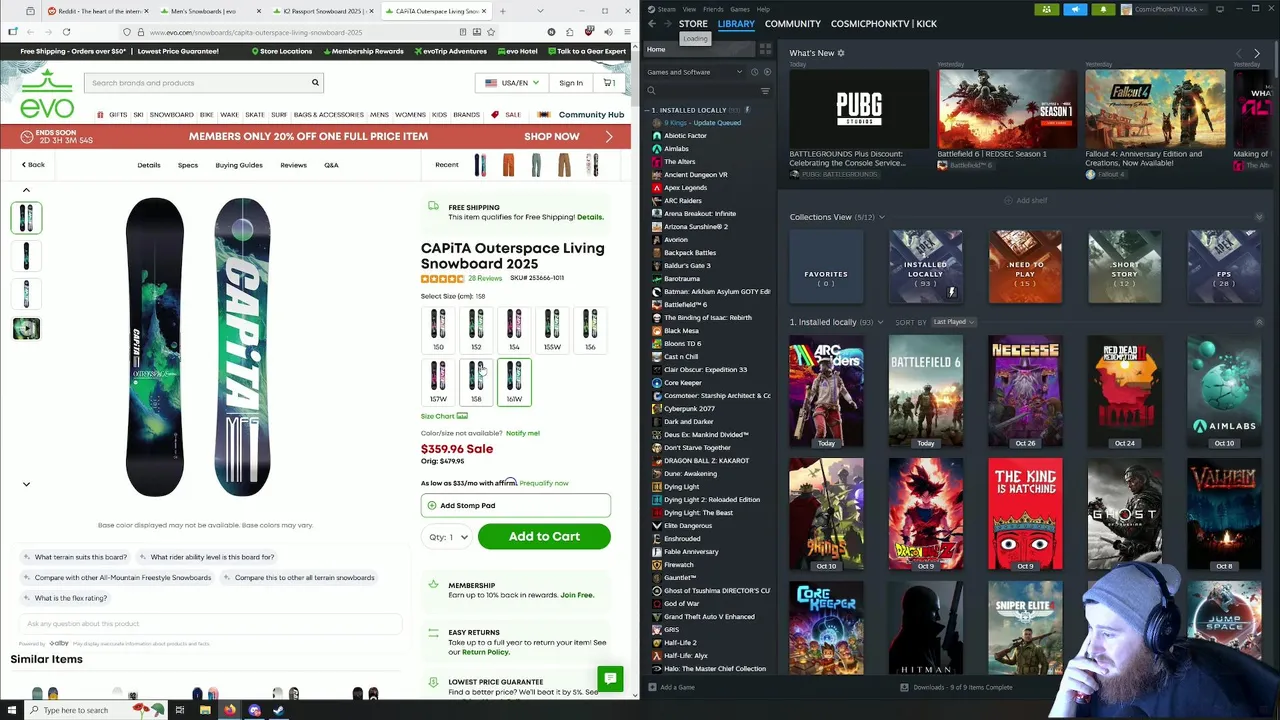The width and height of the screenshot is (1280, 720).
Task: Click Add a Game in Steam
Action: [x=672, y=687]
